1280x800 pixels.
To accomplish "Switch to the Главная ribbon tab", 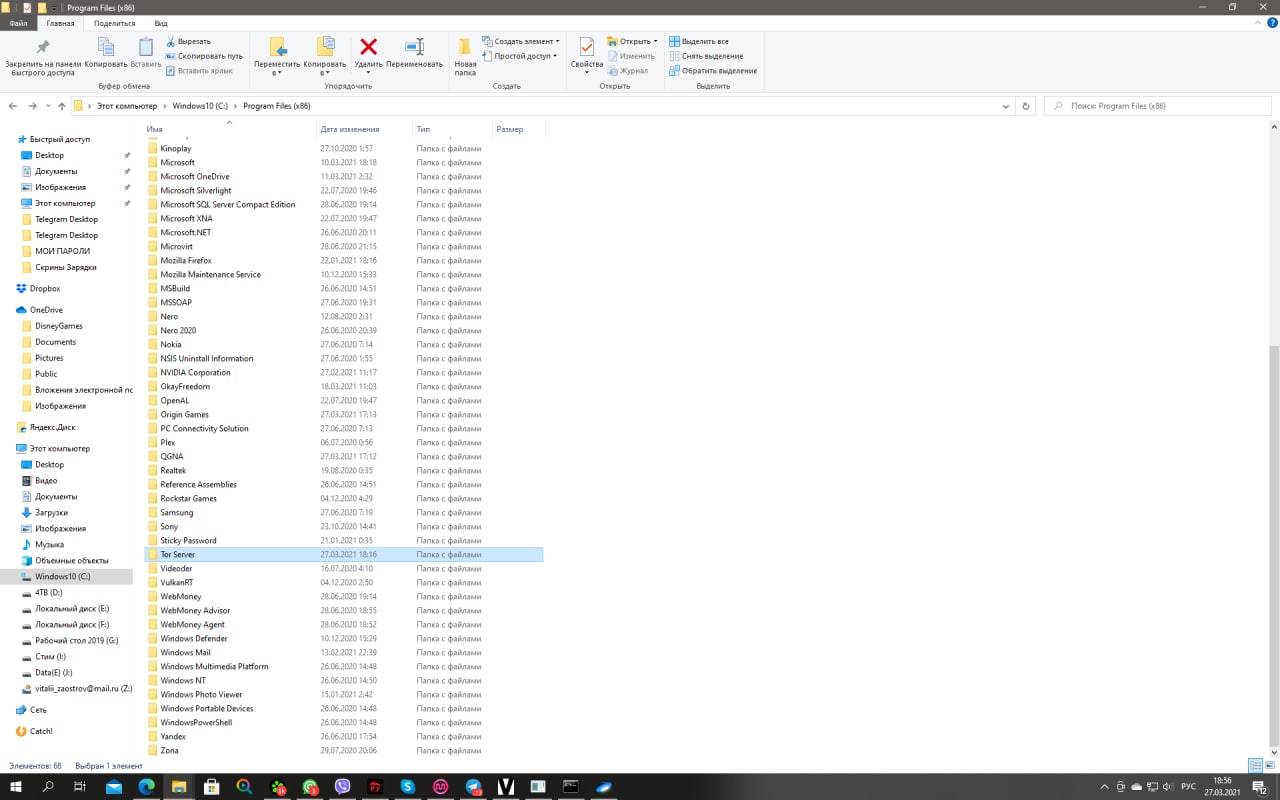I will pos(60,23).
